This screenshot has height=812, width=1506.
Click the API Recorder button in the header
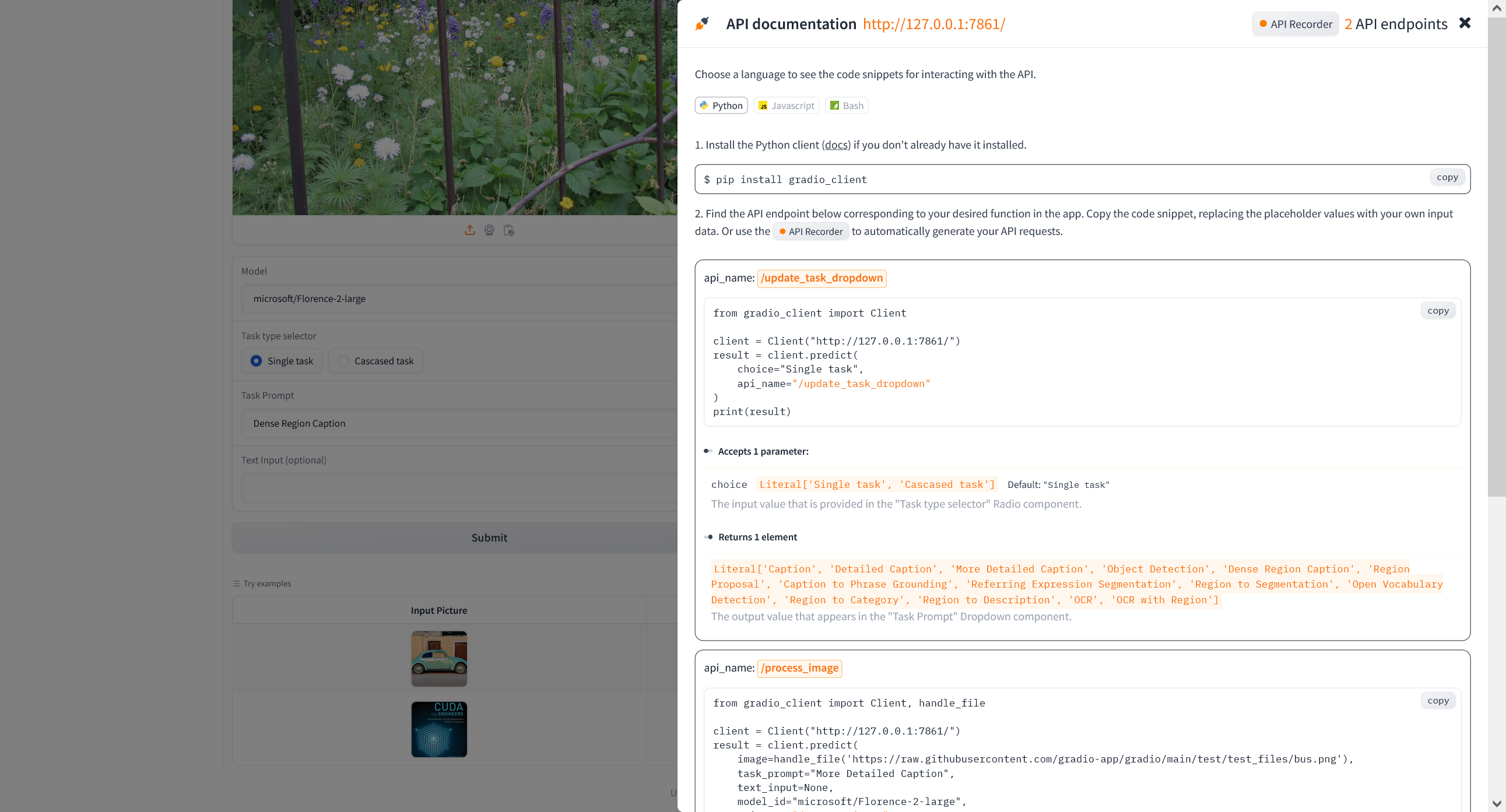[1295, 24]
